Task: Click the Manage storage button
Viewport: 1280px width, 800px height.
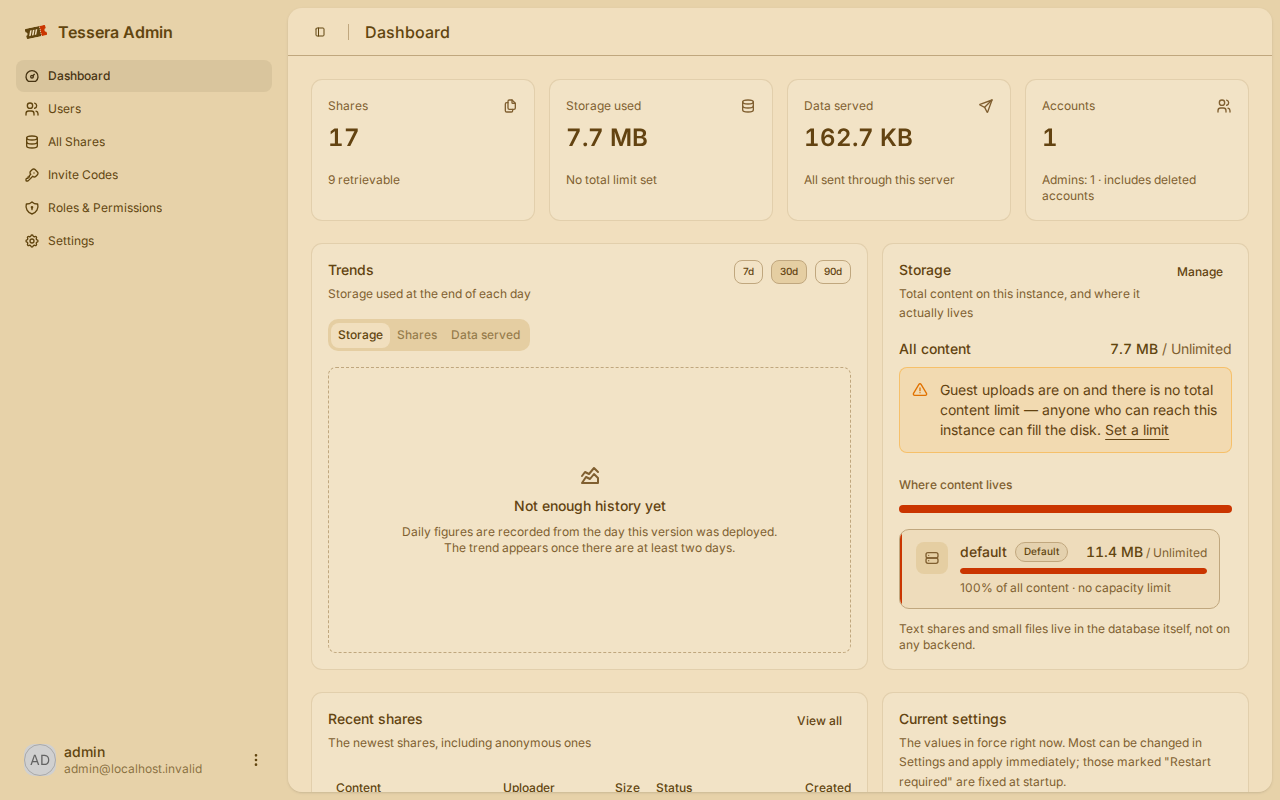Action: tap(1200, 272)
